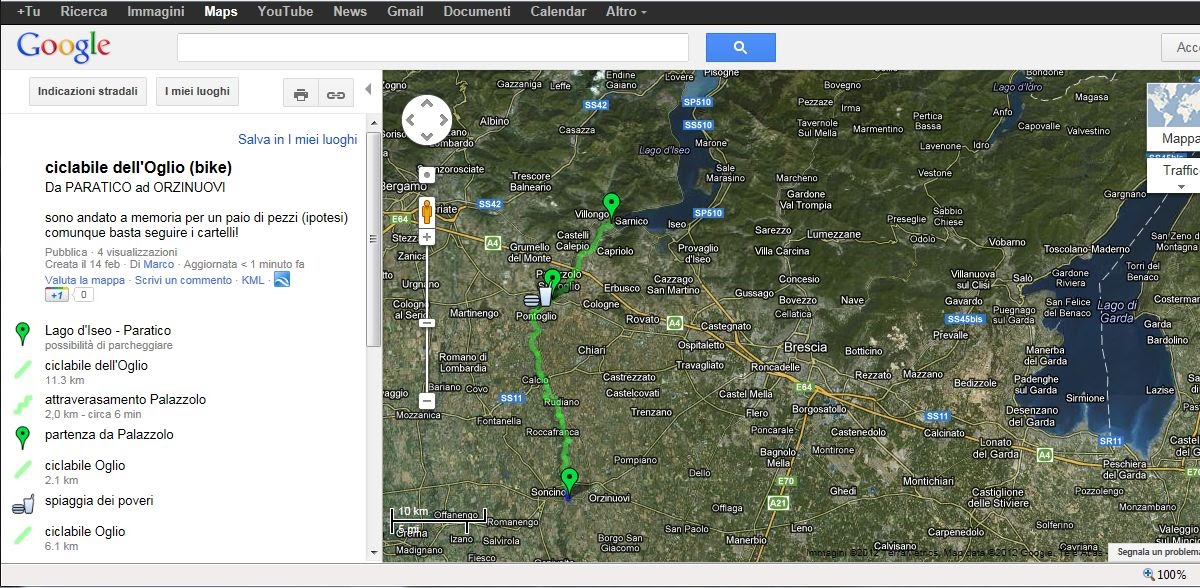Click the Google Earth view icon next to KML
1200x588 pixels.
pos(282,280)
